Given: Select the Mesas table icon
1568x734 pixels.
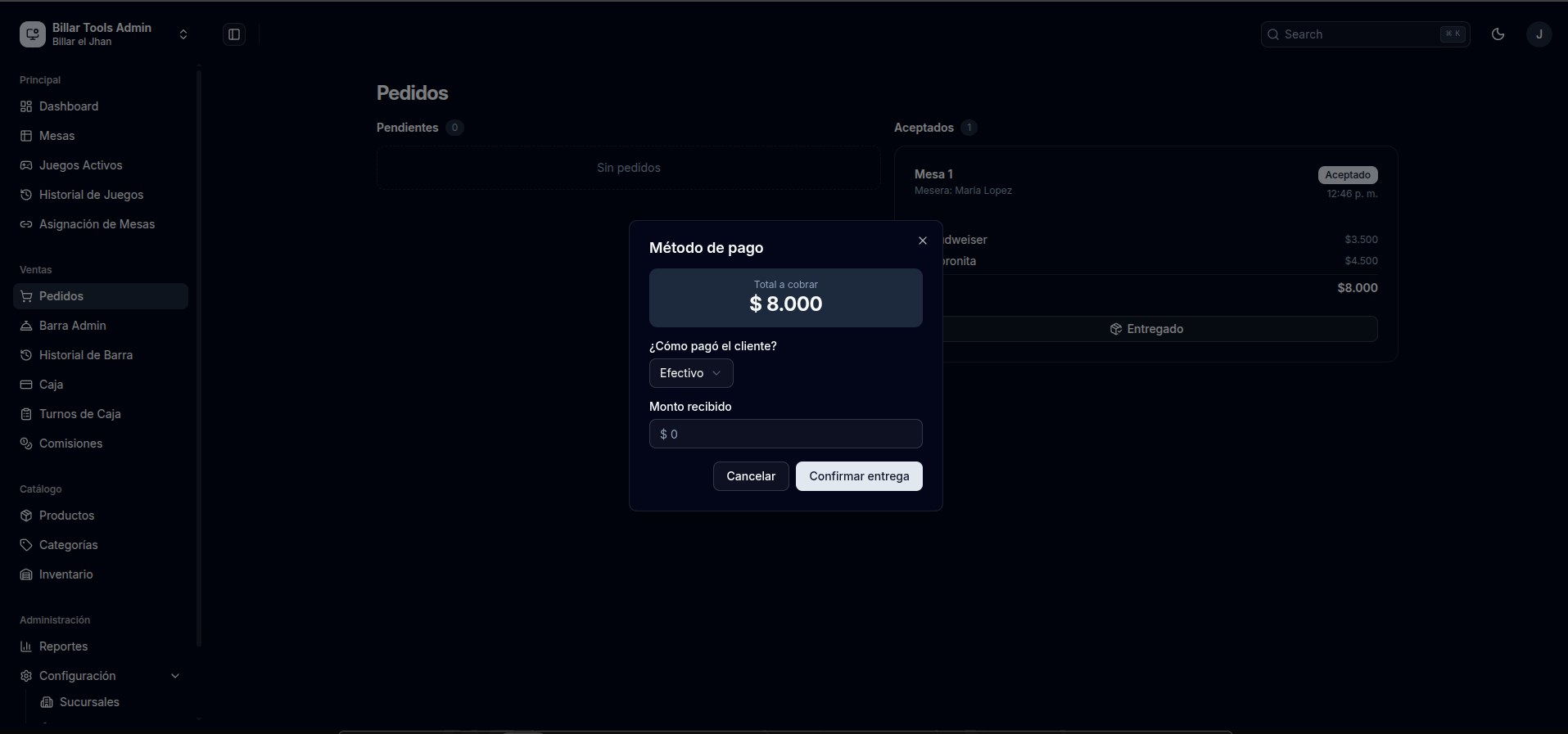Looking at the screenshot, I should [26, 136].
